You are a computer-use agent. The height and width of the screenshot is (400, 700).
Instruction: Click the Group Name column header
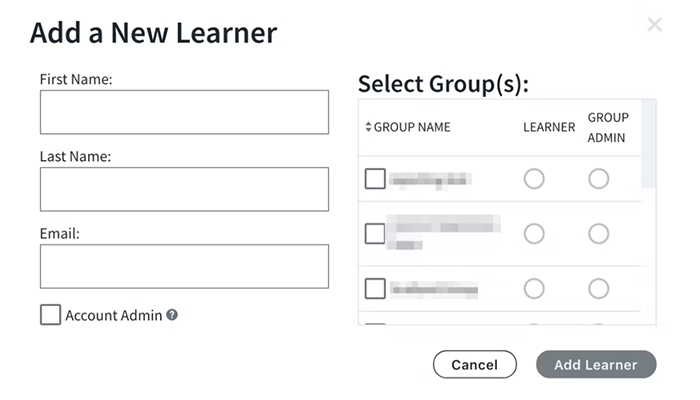[412, 128]
